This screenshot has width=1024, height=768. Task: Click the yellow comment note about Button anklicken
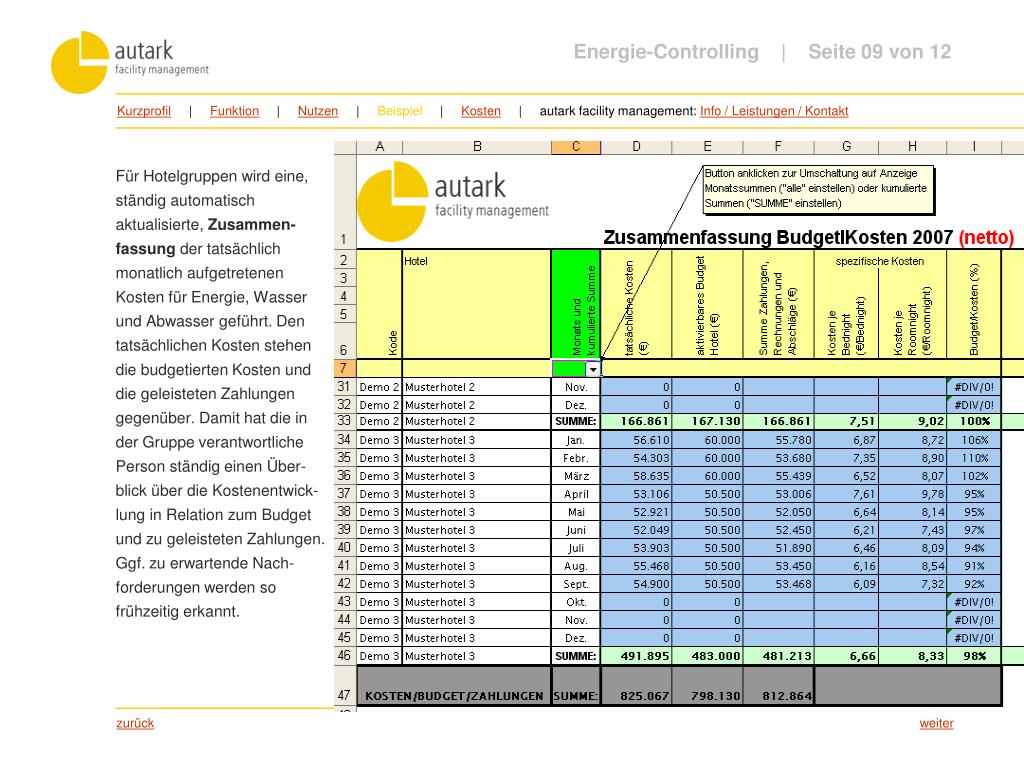click(x=818, y=189)
